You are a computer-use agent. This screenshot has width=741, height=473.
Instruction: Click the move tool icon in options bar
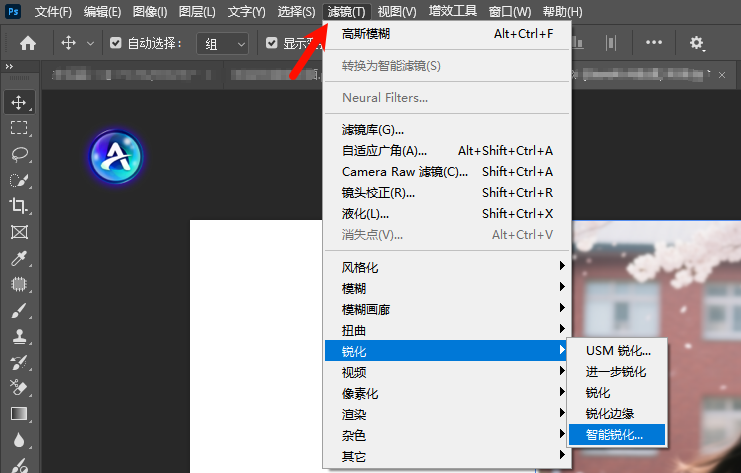(69, 43)
